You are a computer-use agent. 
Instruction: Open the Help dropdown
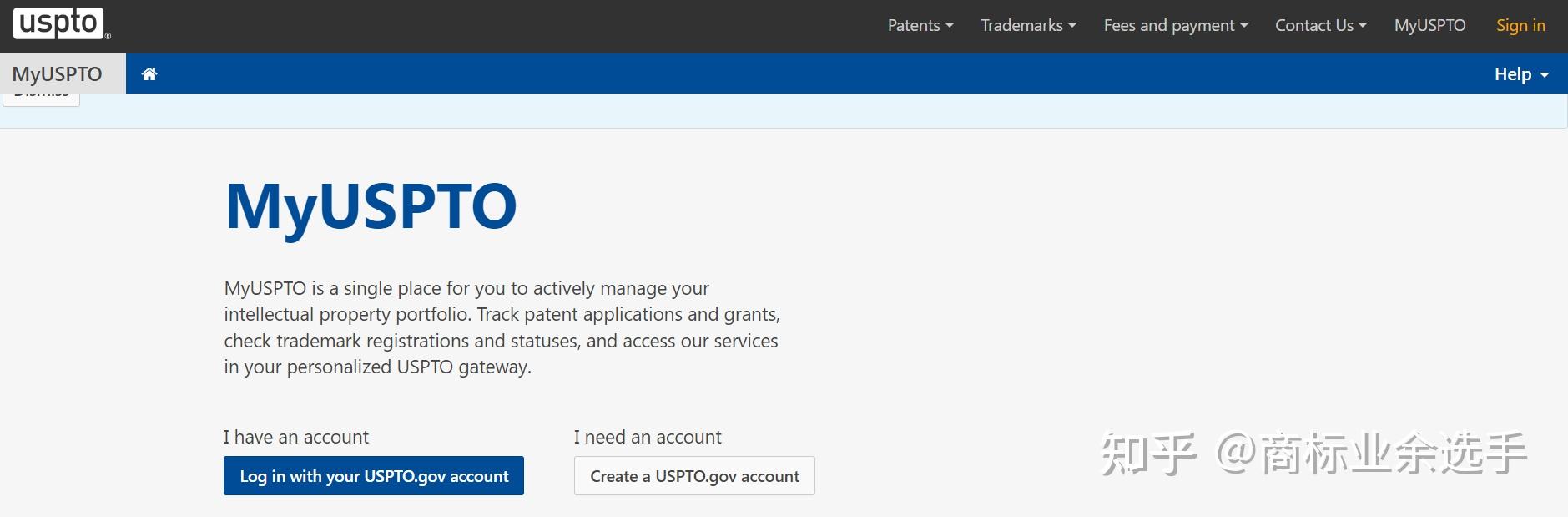point(1520,74)
